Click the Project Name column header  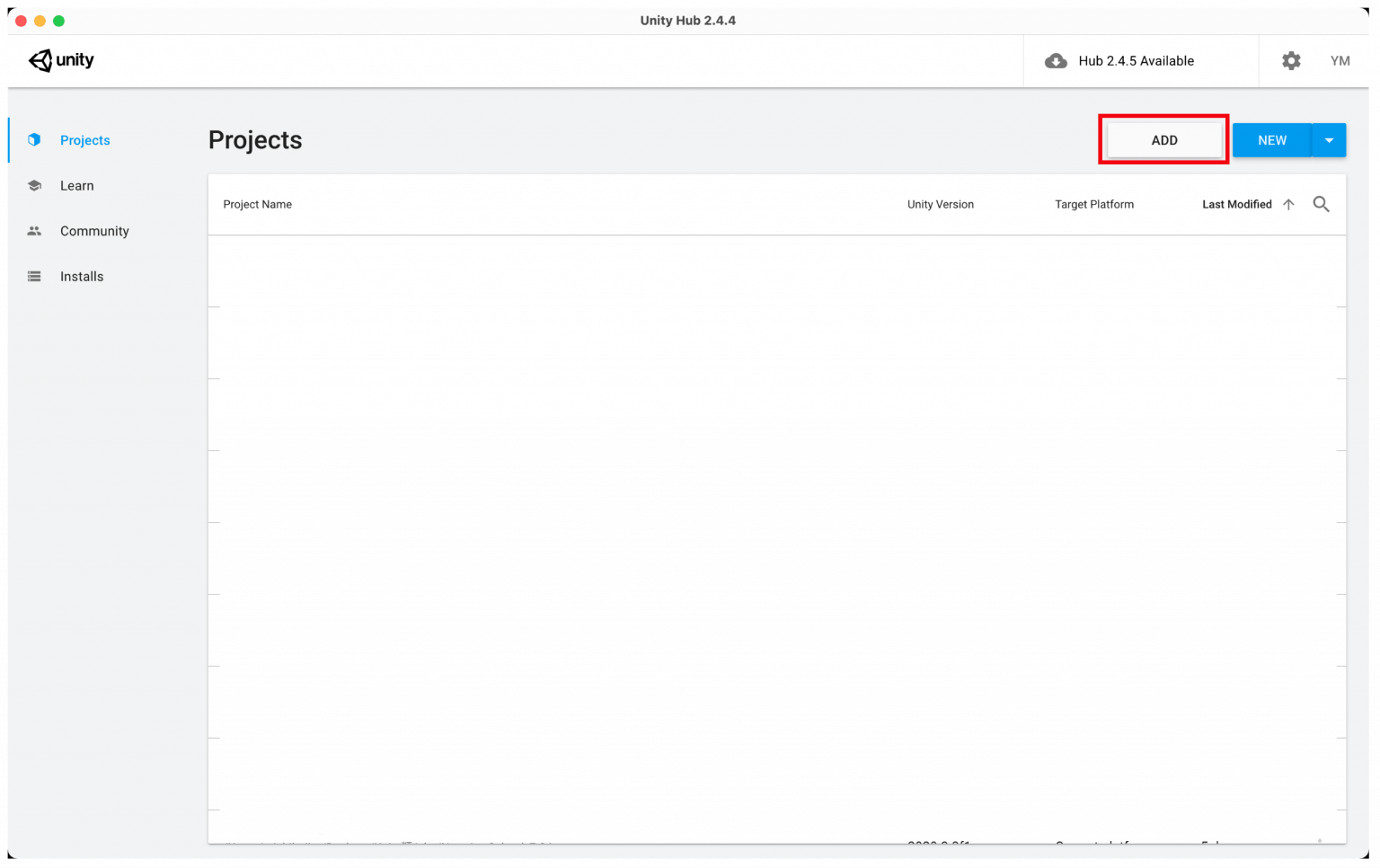point(258,204)
